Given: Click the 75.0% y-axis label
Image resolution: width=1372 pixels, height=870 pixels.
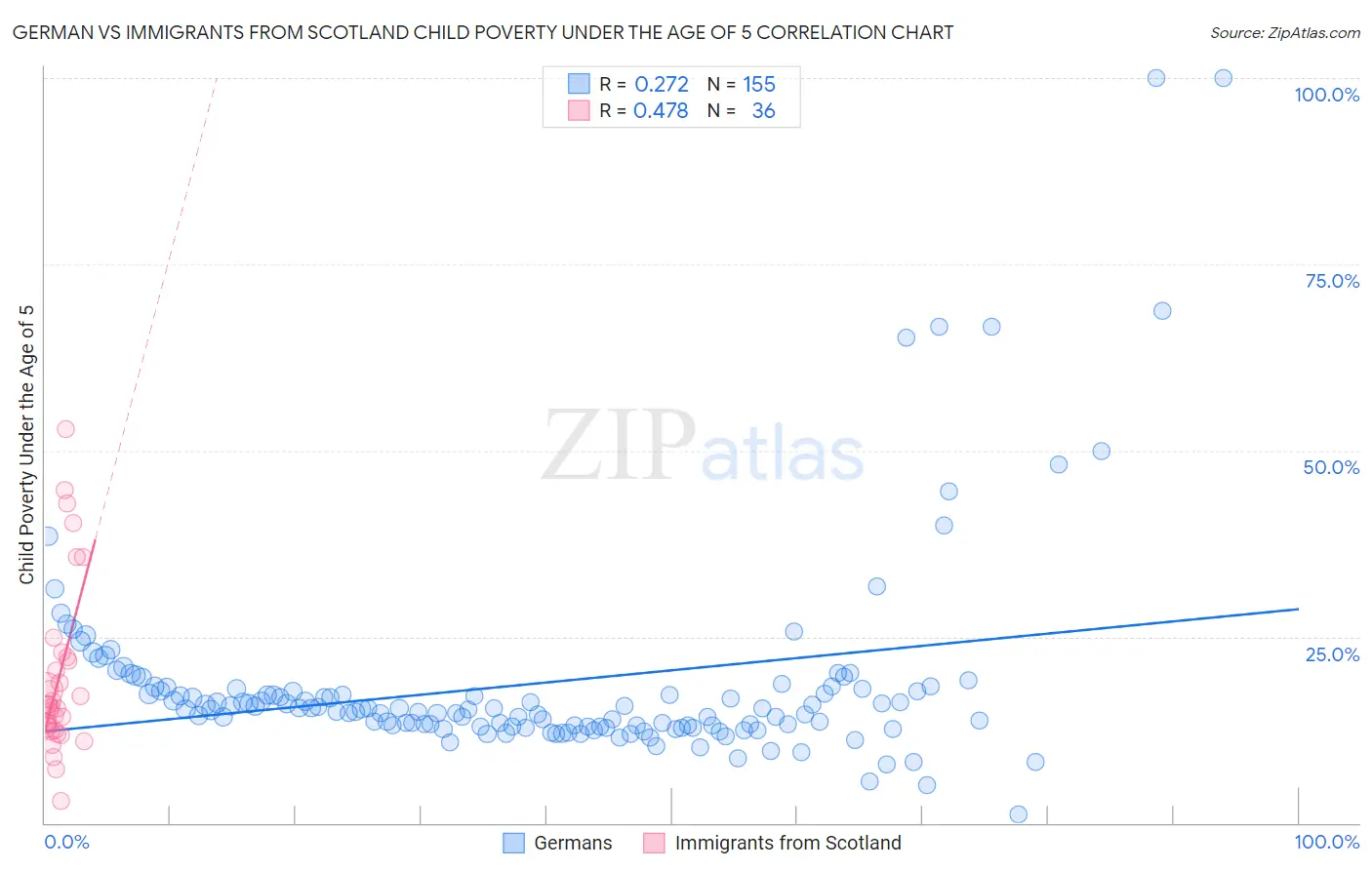Looking at the screenshot, I should point(1332,281).
